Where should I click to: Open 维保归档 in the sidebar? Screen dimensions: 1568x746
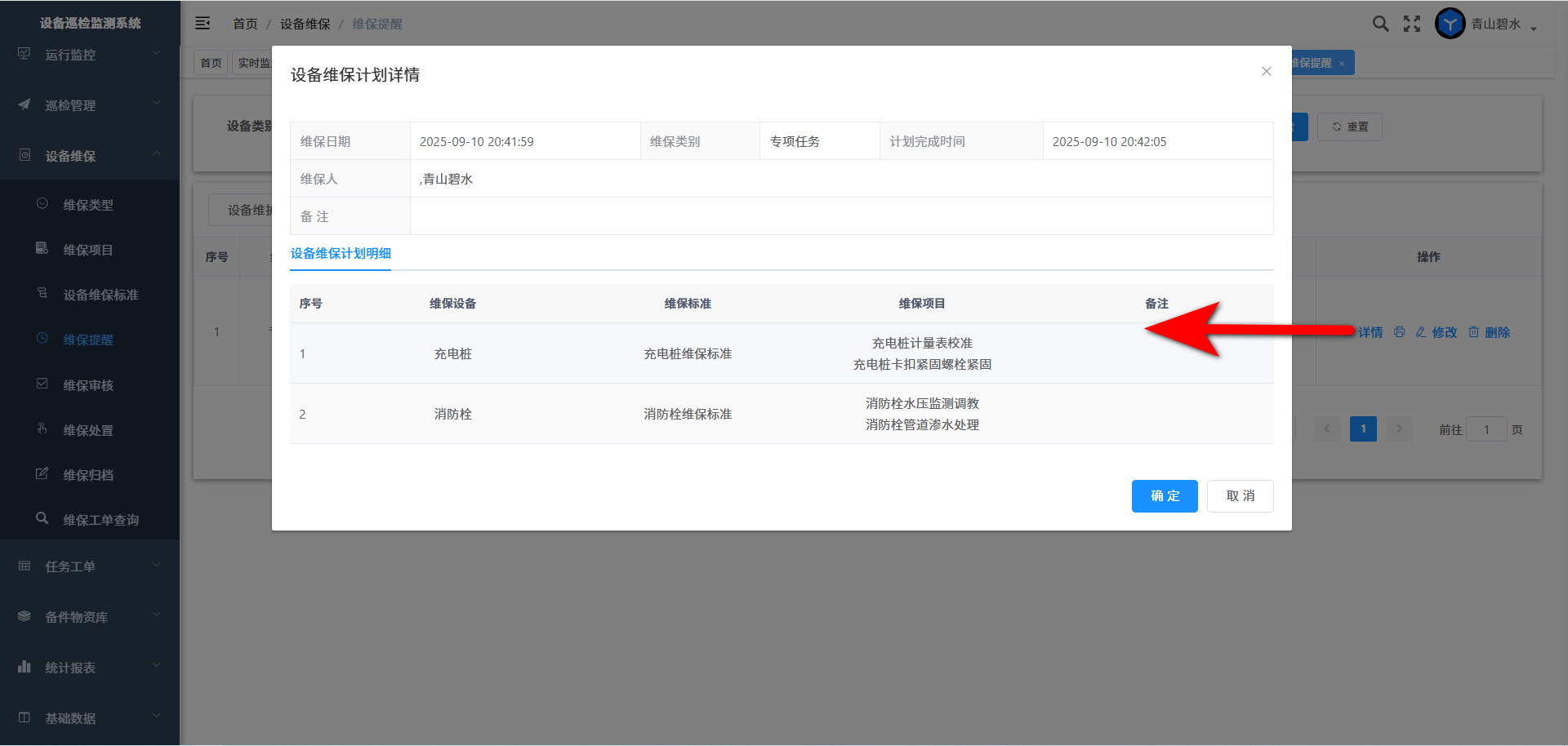coord(88,475)
